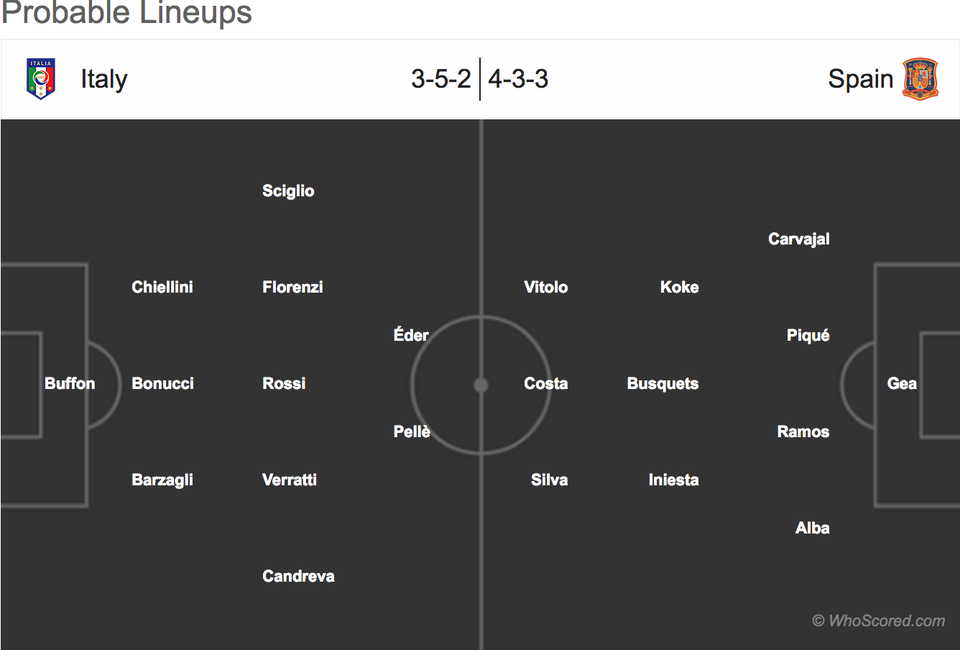
Task: Click Bonucci in Italy's defense
Action: click(x=162, y=383)
